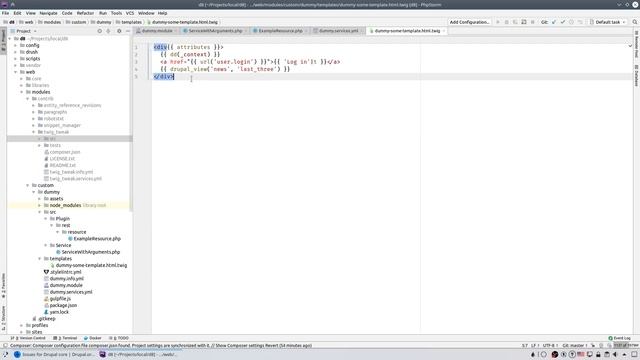Open the Refactor menu
The width and height of the screenshot is (640, 360).
coord(85,13)
